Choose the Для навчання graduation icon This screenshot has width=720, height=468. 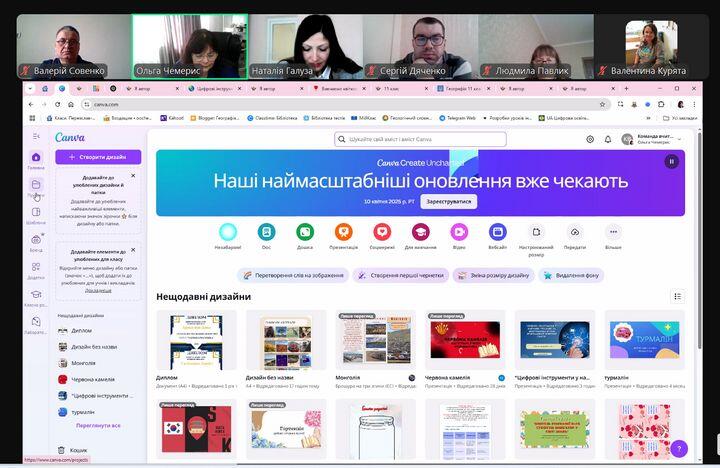421,232
